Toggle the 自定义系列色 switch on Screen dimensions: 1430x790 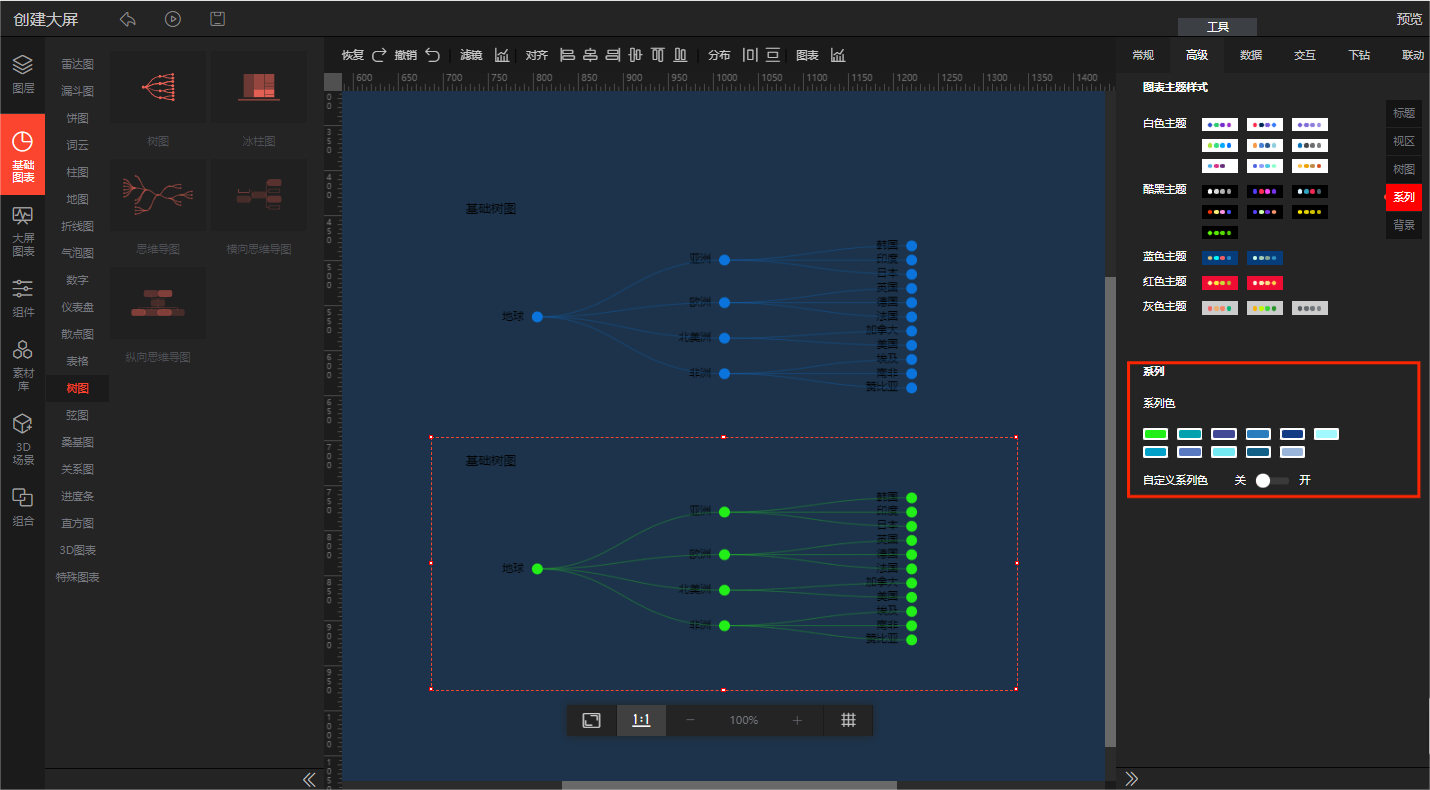coord(1272,481)
